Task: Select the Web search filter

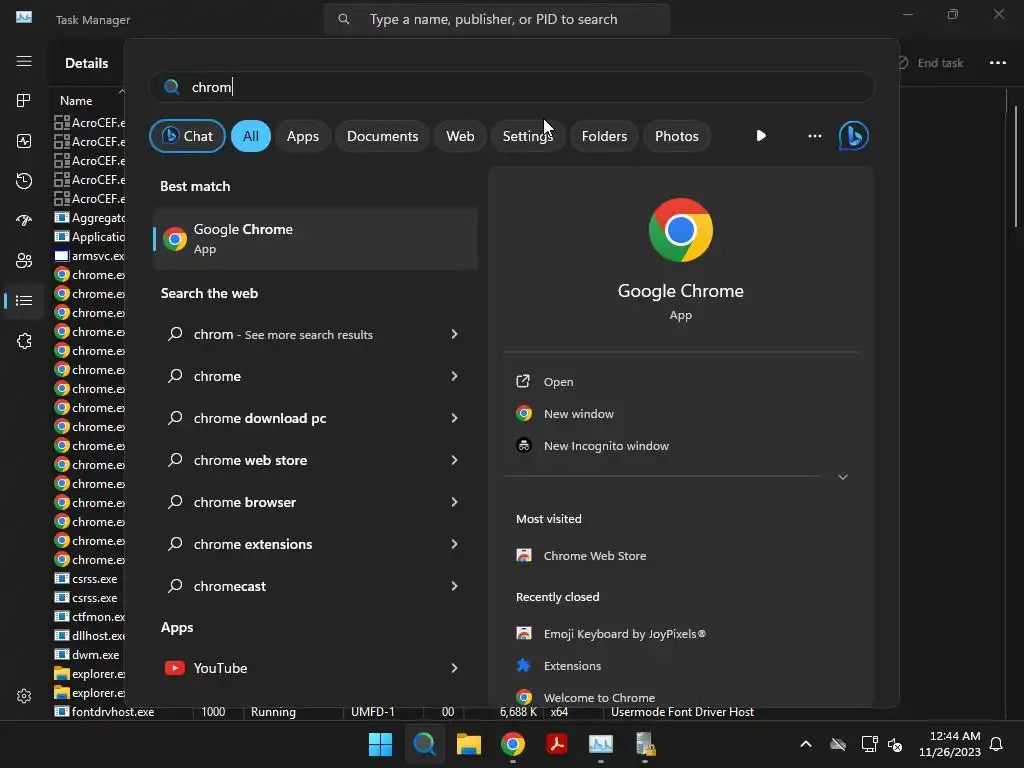Action: pos(460,136)
